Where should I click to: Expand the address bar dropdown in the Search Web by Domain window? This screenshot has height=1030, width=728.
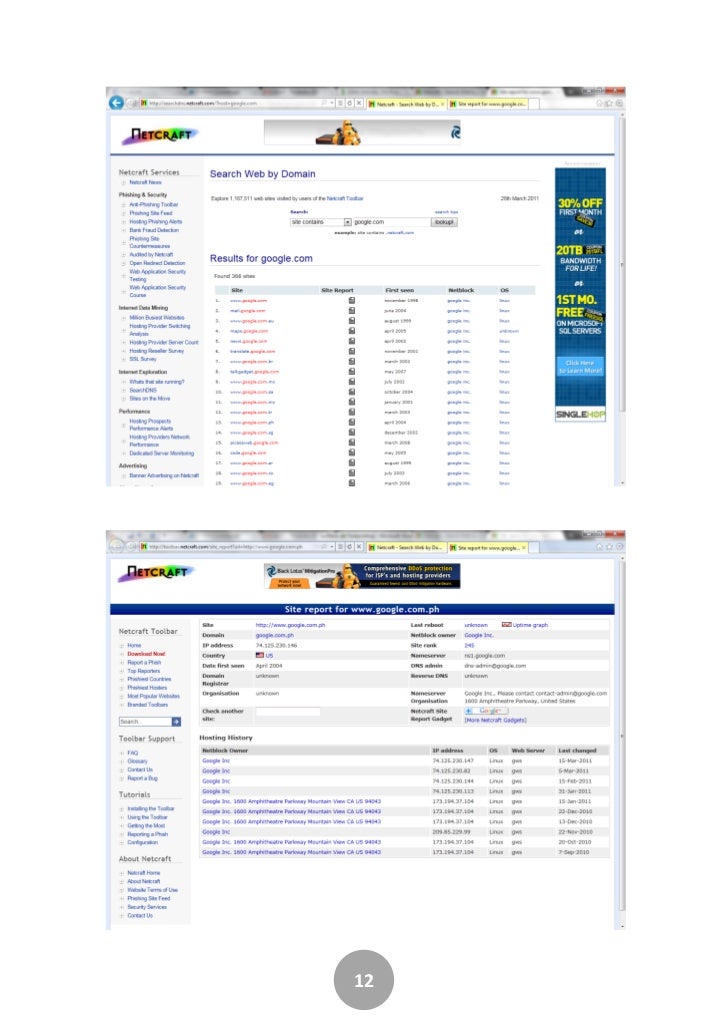tap(332, 104)
